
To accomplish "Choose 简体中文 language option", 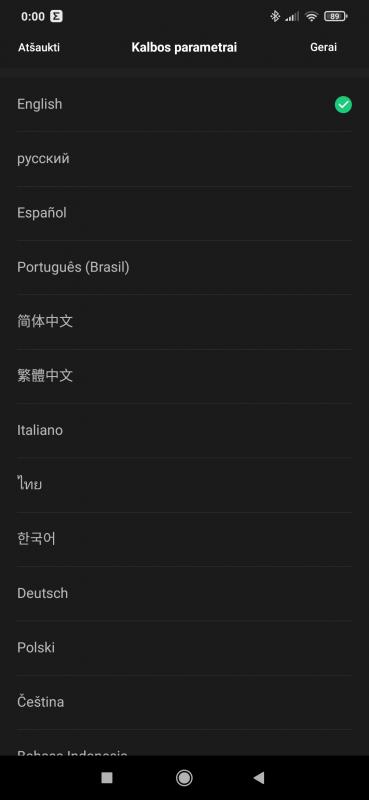I will [184, 321].
